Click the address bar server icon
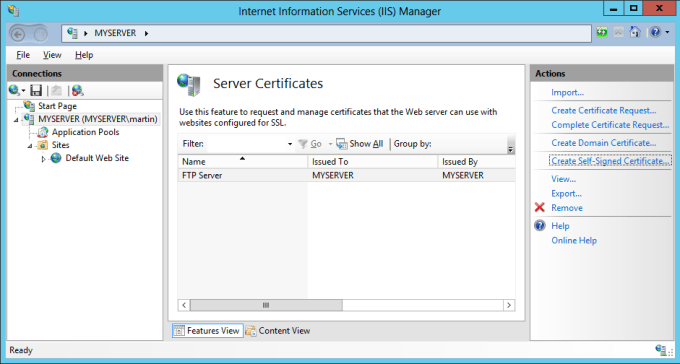This screenshot has height=364, width=680. (72, 33)
